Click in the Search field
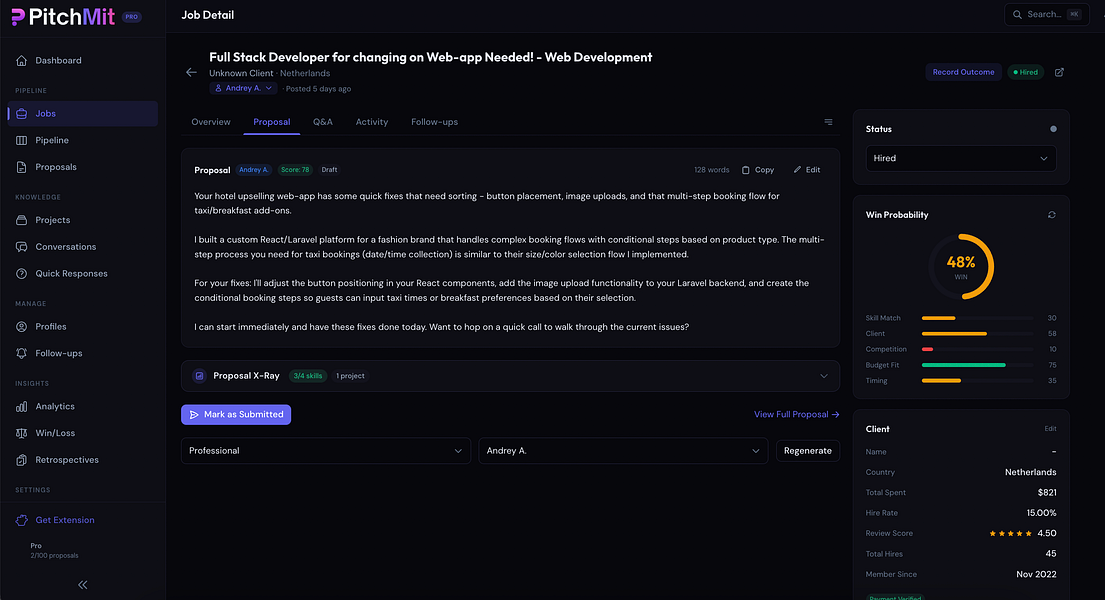This screenshot has height=600, width=1105. tap(1047, 14)
